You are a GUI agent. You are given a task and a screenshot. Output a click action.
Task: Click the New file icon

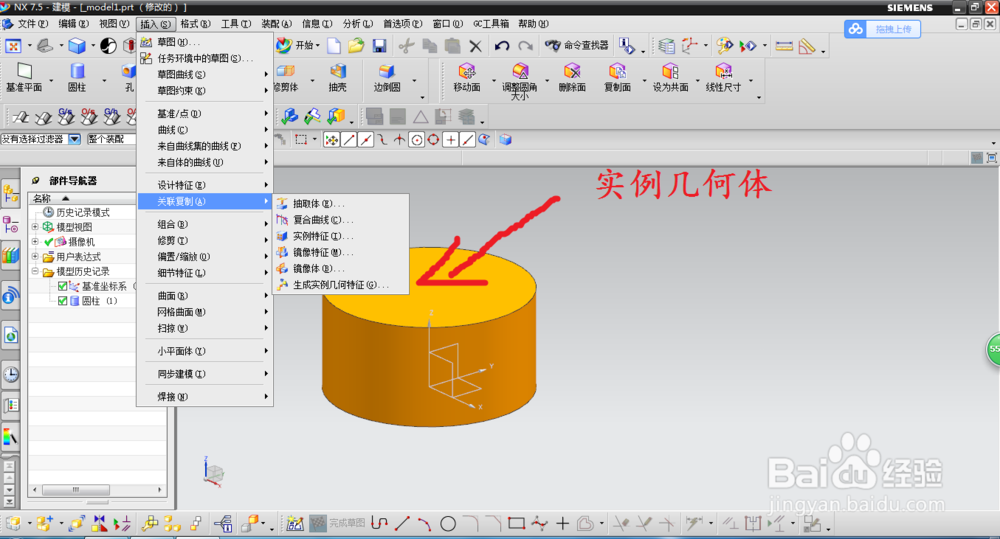coord(334,46)
